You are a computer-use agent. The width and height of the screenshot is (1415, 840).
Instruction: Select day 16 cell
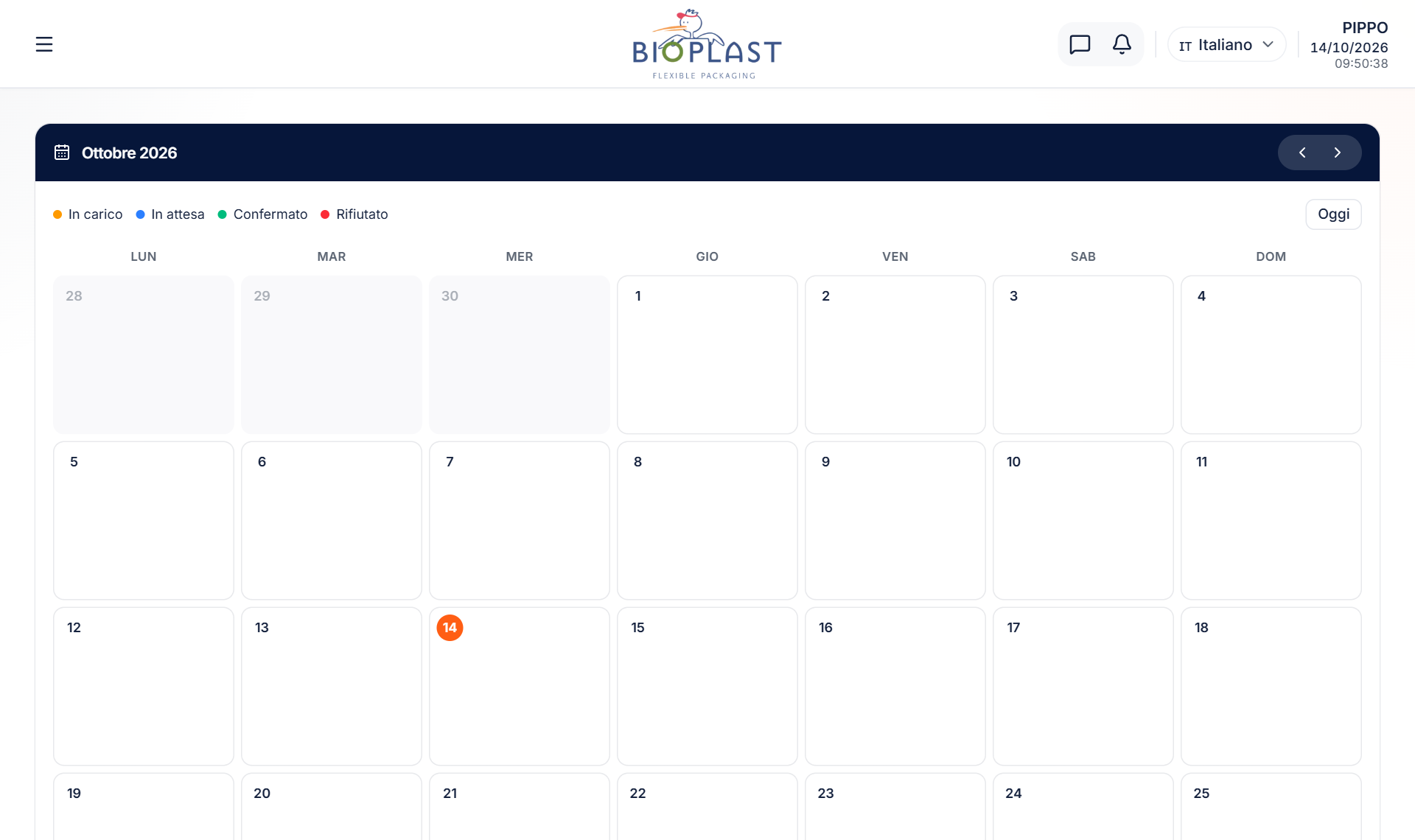pos(895,686)
